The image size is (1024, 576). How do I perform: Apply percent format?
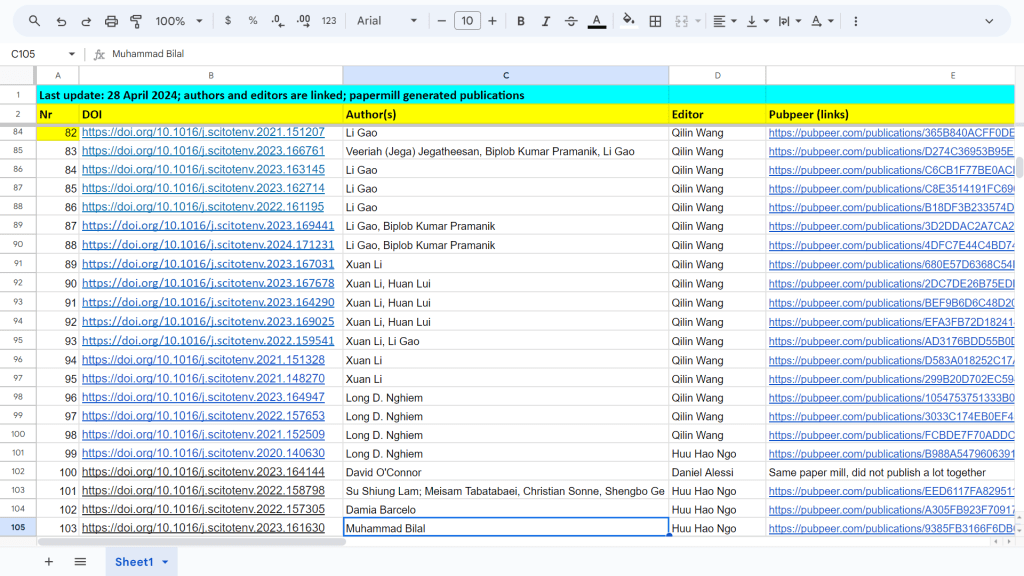[x=252, y=21]
